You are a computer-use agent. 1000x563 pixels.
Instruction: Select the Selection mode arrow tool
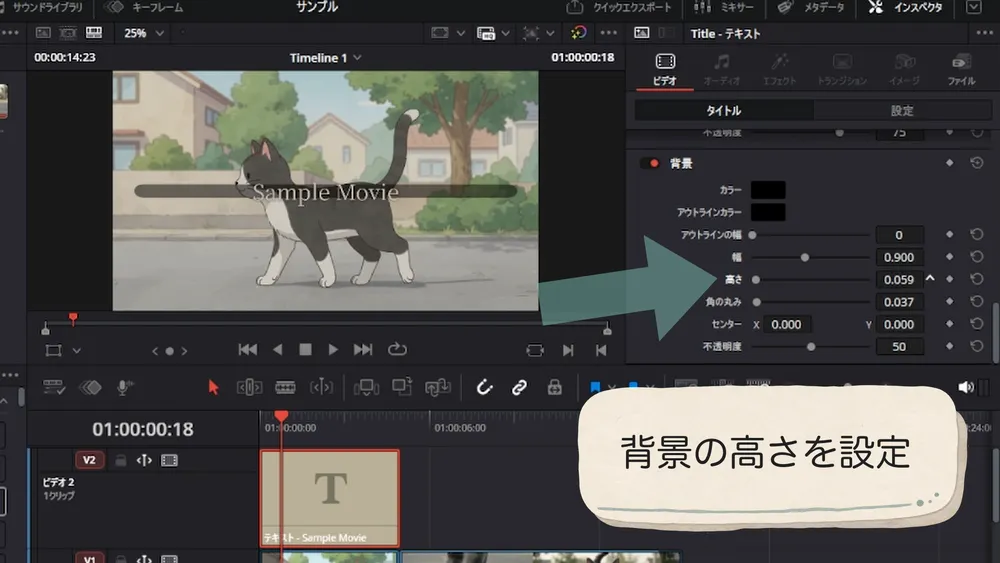tap(214, 387)
